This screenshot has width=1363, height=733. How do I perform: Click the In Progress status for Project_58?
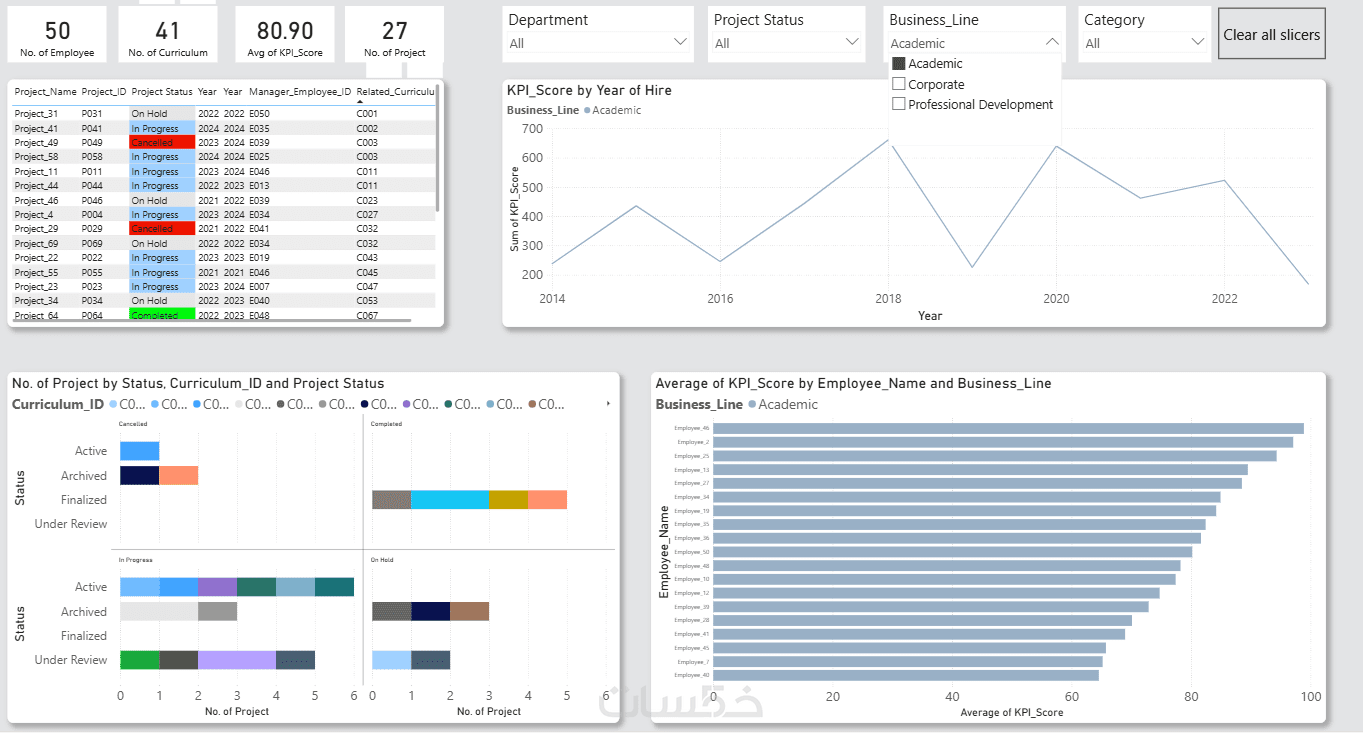pyautogui.click(x=162, y=157)
